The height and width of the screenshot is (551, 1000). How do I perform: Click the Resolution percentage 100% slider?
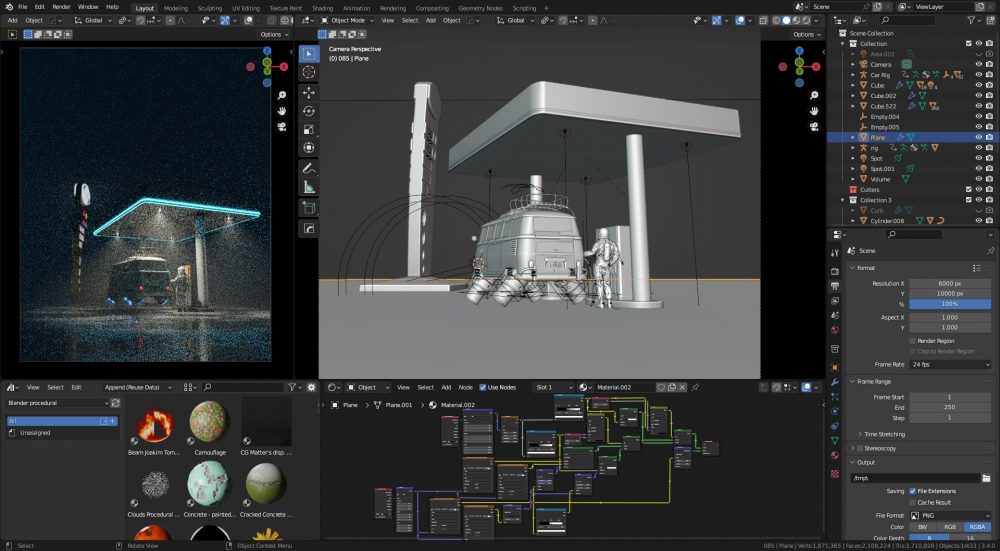click(x=950, y=304)
